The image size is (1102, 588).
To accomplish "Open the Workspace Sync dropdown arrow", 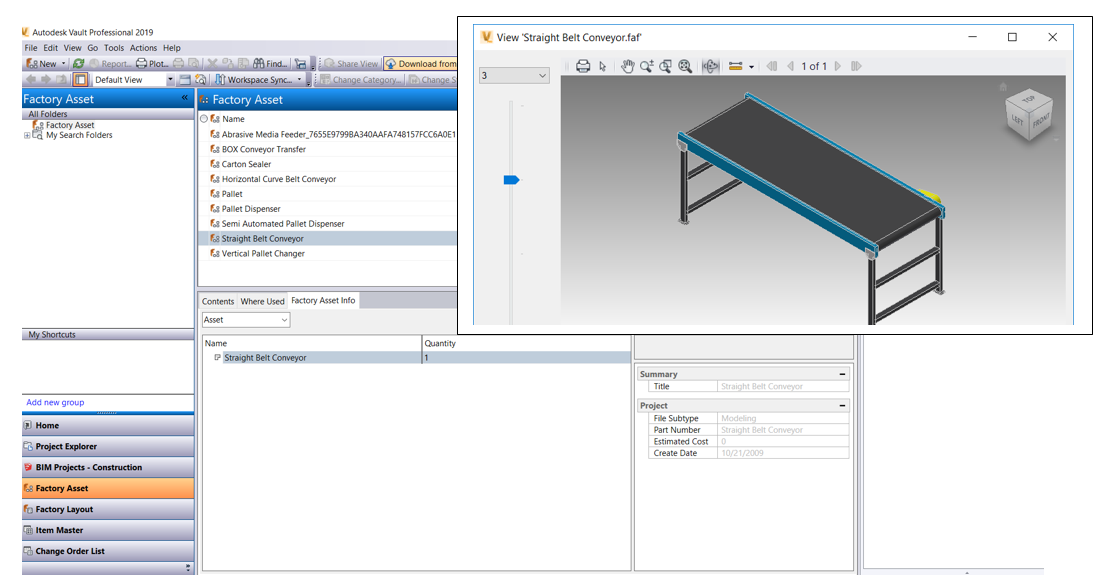I will click(299, 79).
